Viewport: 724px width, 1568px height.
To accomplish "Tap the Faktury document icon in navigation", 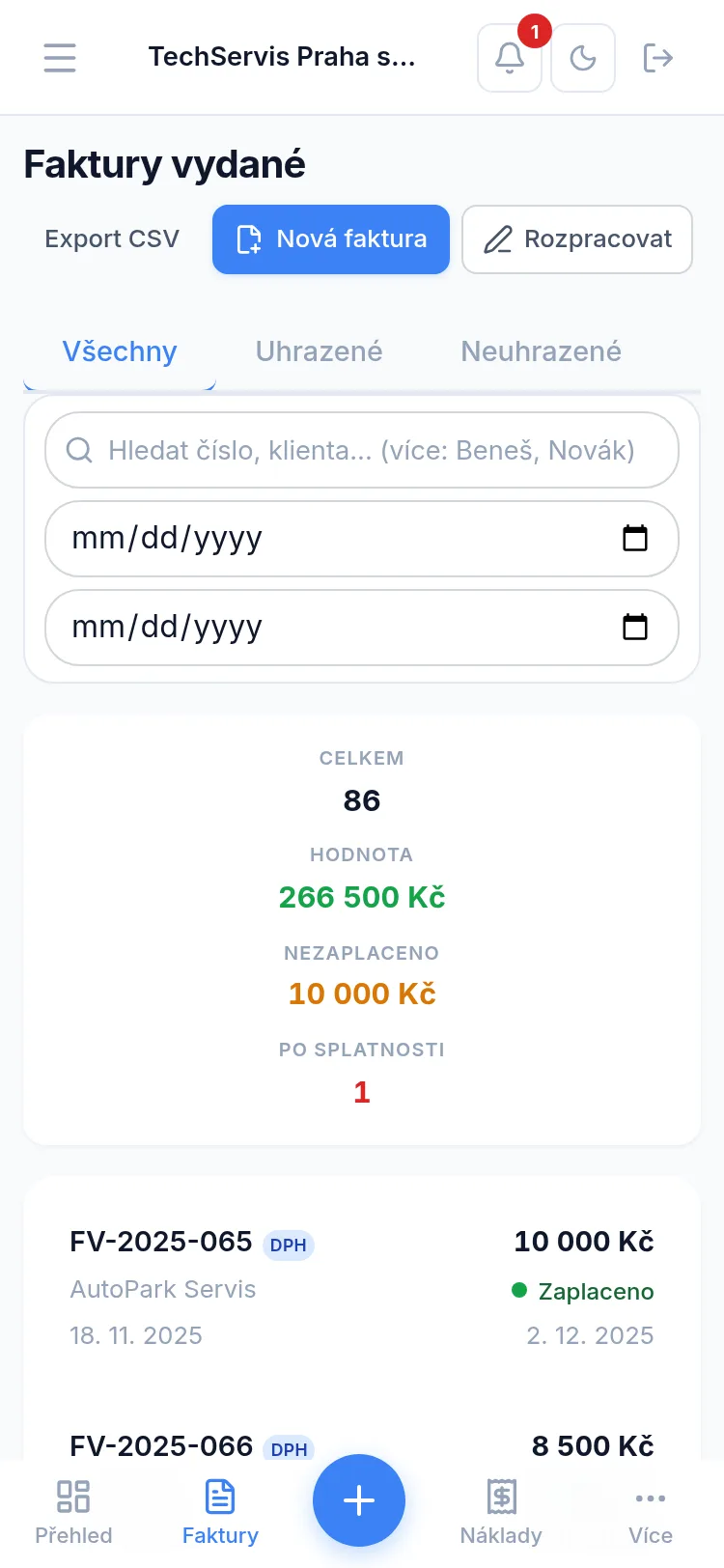I will pyautogui.click(x=219, y=1496).
